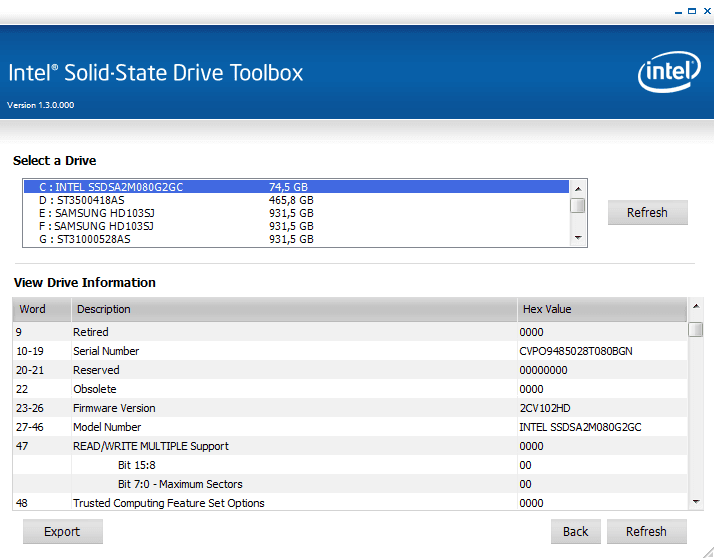Select Trusted Computing Feature Set Options row
This screenshot has width=714, height=558.
(350, 503)
